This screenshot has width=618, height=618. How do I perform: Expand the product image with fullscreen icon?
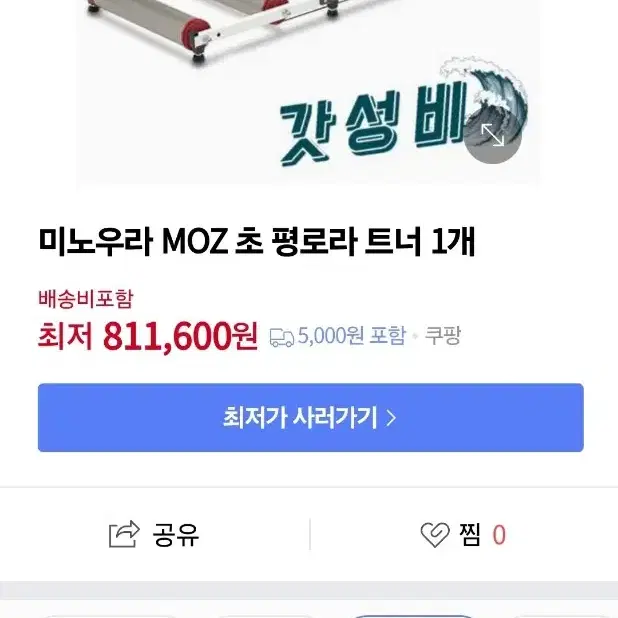492,135
